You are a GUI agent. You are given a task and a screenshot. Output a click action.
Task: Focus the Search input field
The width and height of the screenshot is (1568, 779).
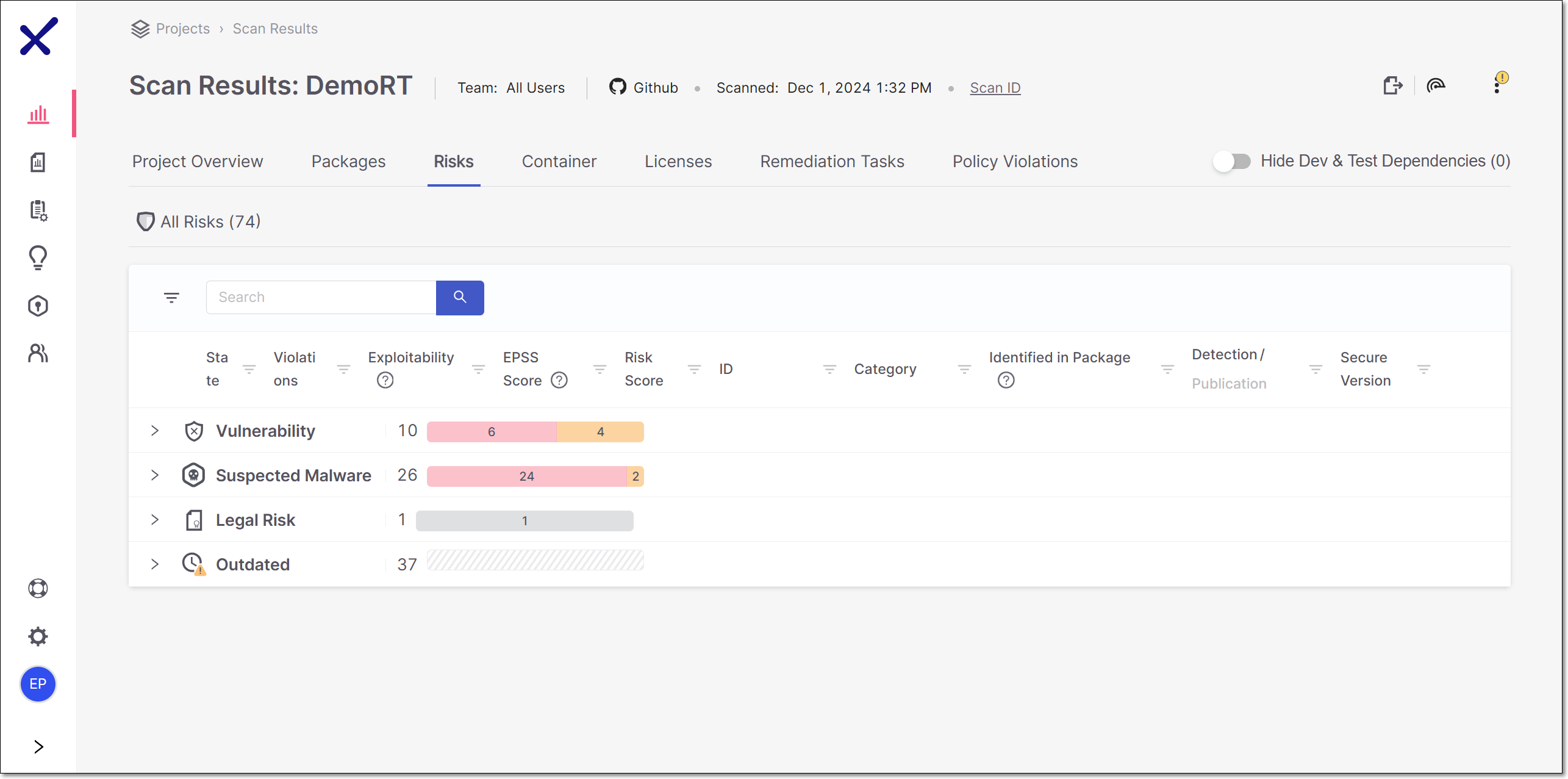tap(321, 298)
